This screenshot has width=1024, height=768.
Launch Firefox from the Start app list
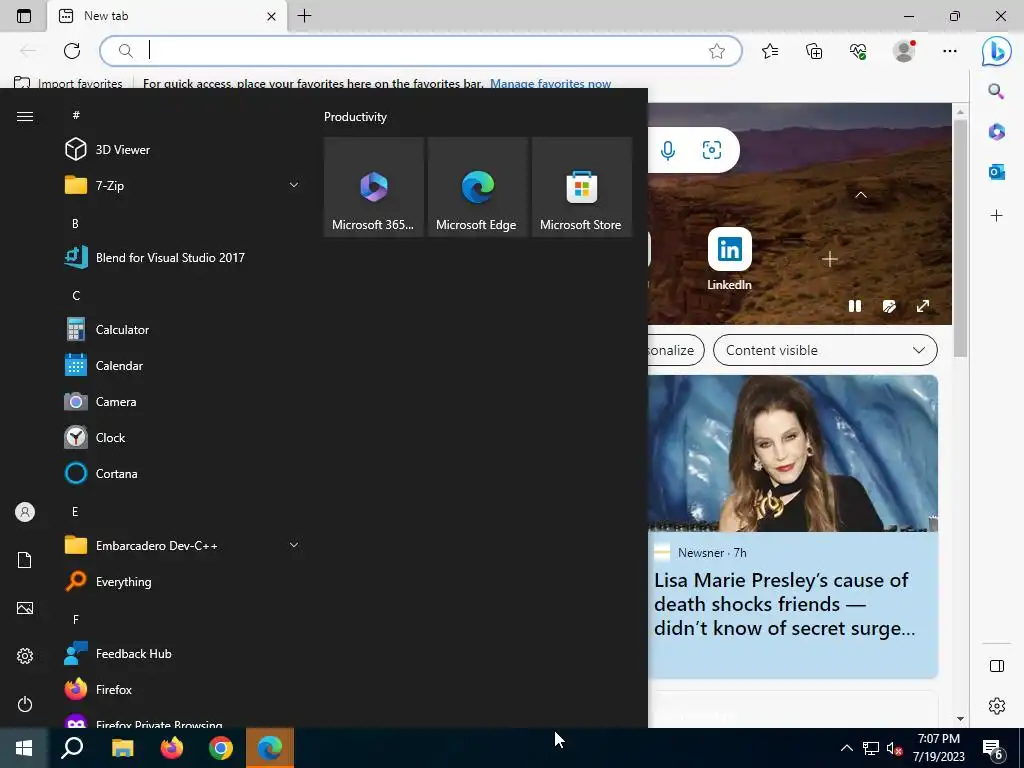pyautogui.click(x=182, y=690)
